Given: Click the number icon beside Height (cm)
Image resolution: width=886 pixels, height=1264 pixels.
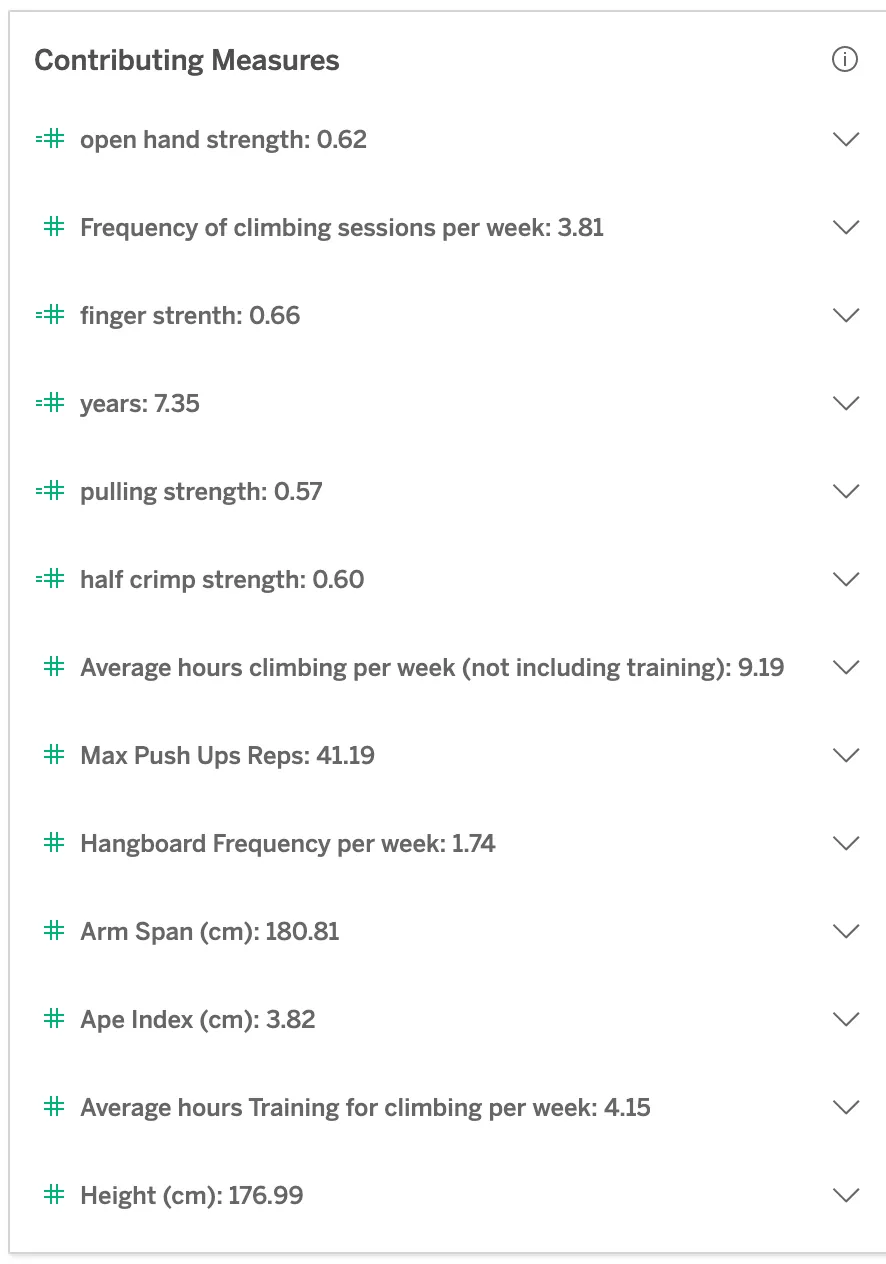Looking at the screenshot, I should pyautogui.click(x=54, y=1195).
